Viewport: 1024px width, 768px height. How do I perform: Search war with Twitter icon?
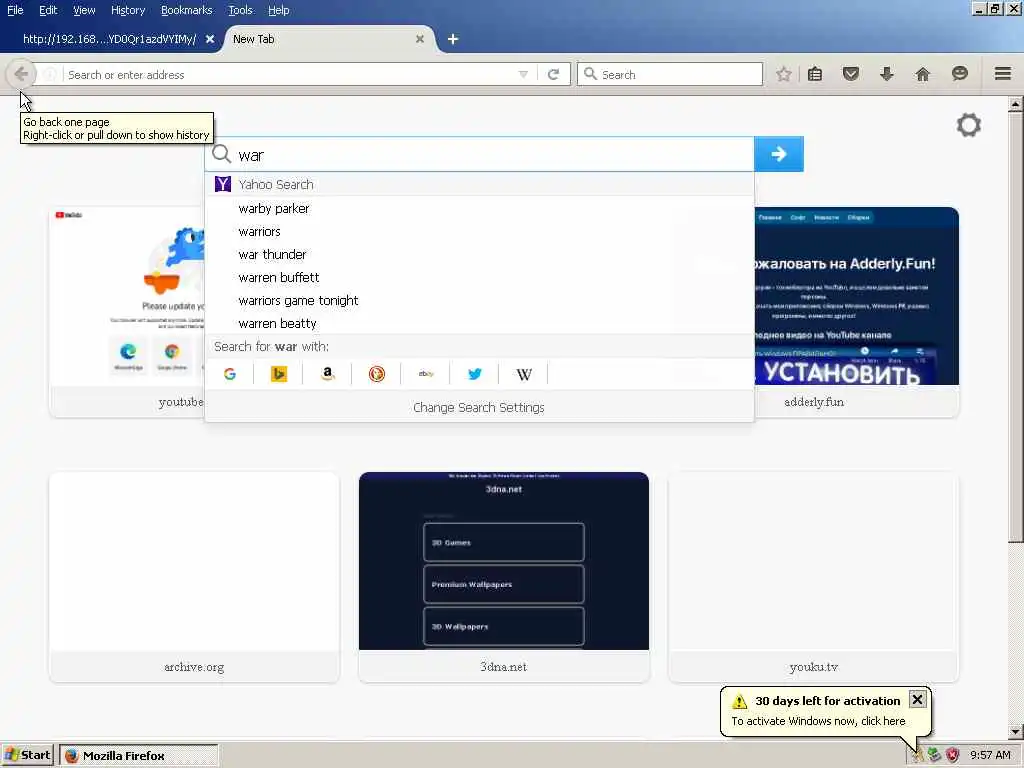pyautogui.click(x=475, y=374)
